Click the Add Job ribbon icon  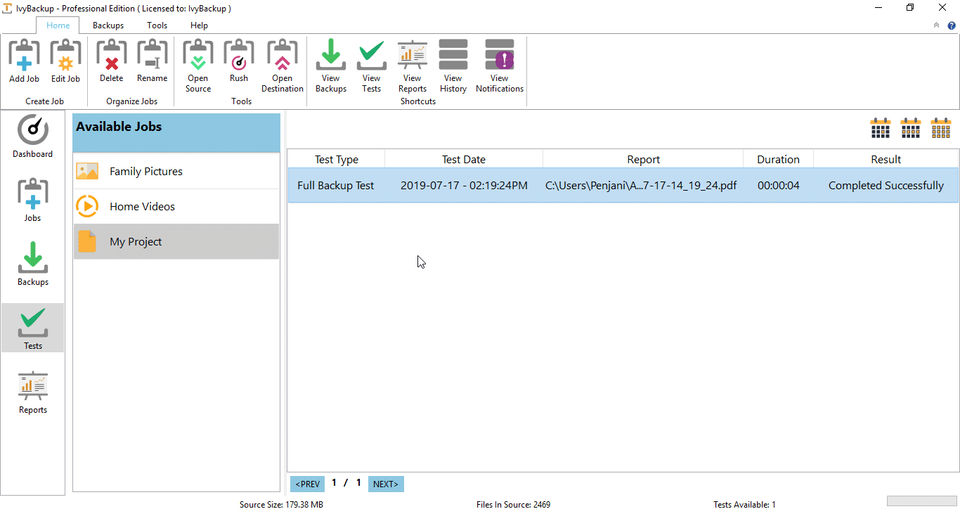(24, 61)
